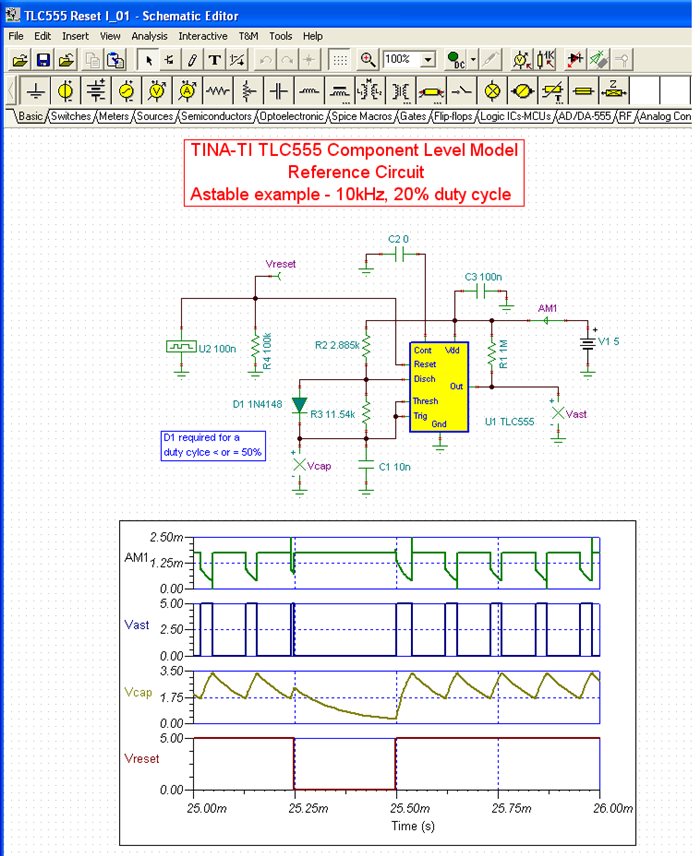Switch to the Switches component tab
Viewport: 700px width, 856px height.
[x=71, y=116]
